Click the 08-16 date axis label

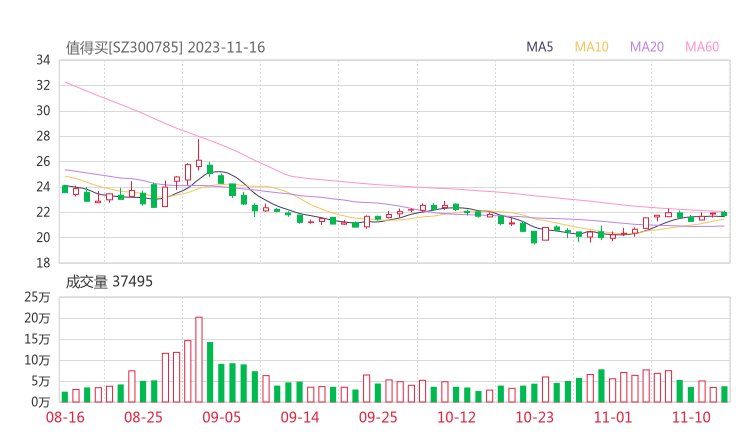pyautogui.click(x=65, y=417)
